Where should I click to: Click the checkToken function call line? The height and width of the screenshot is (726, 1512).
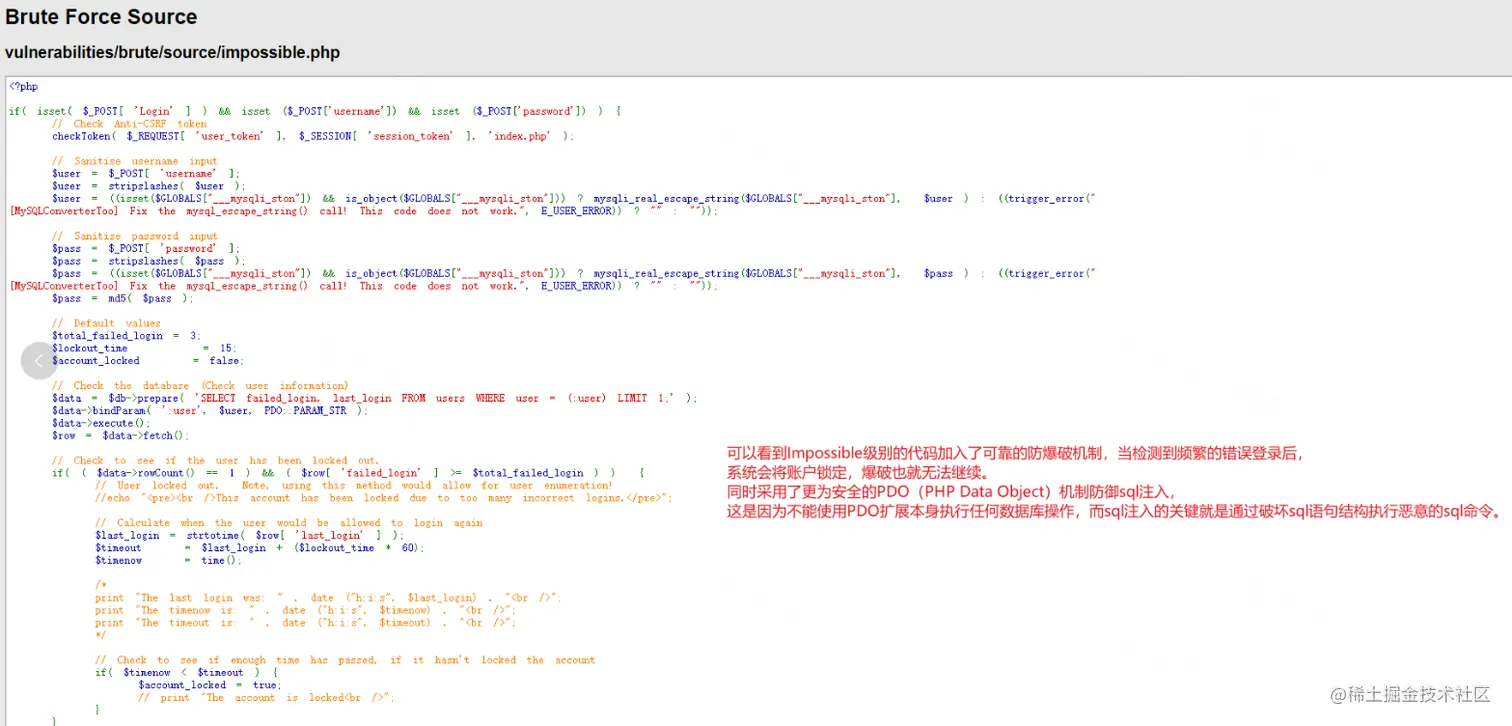[313, 136]
